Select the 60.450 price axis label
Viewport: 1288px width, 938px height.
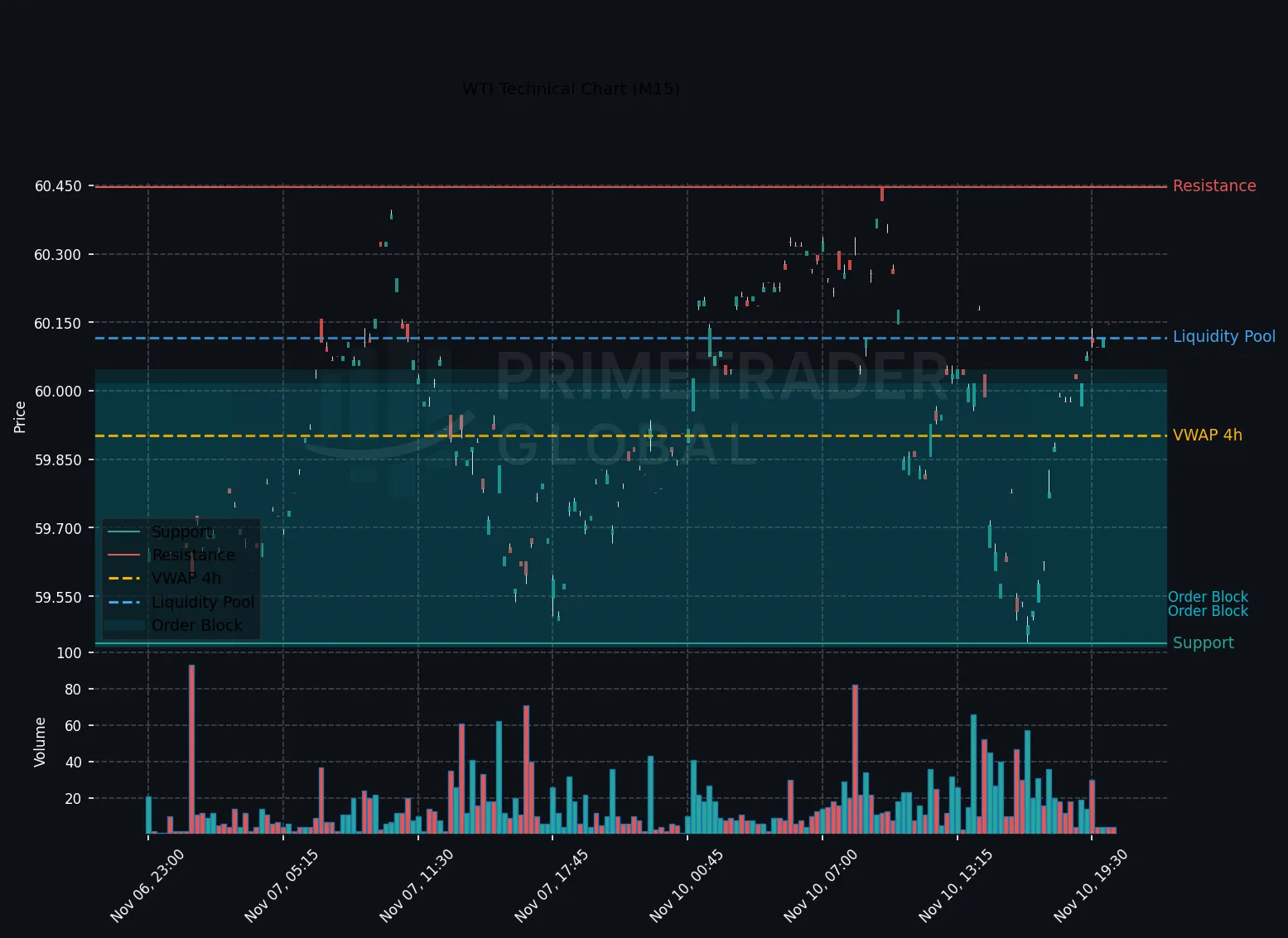coord(58,186)
